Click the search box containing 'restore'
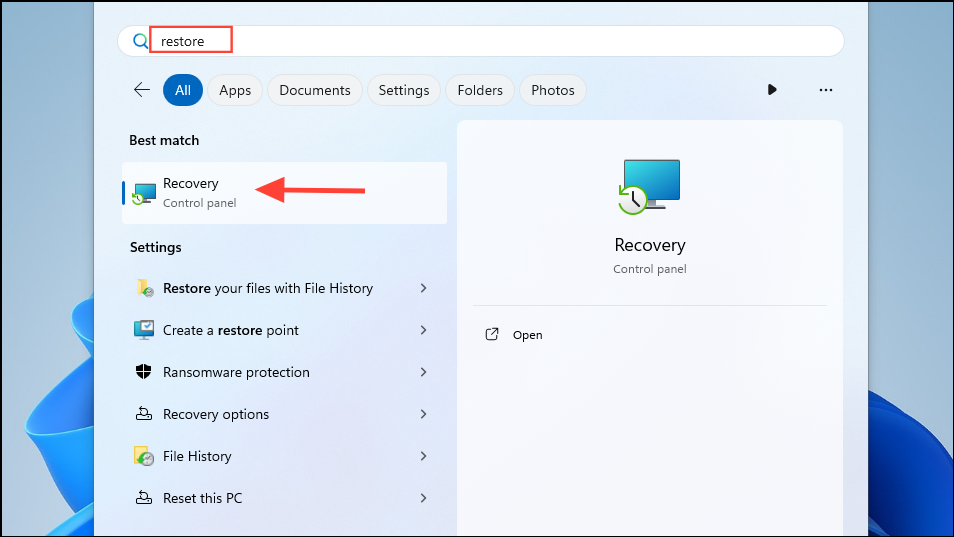This screenshot has width=954, height=537. tap(481, 41)
